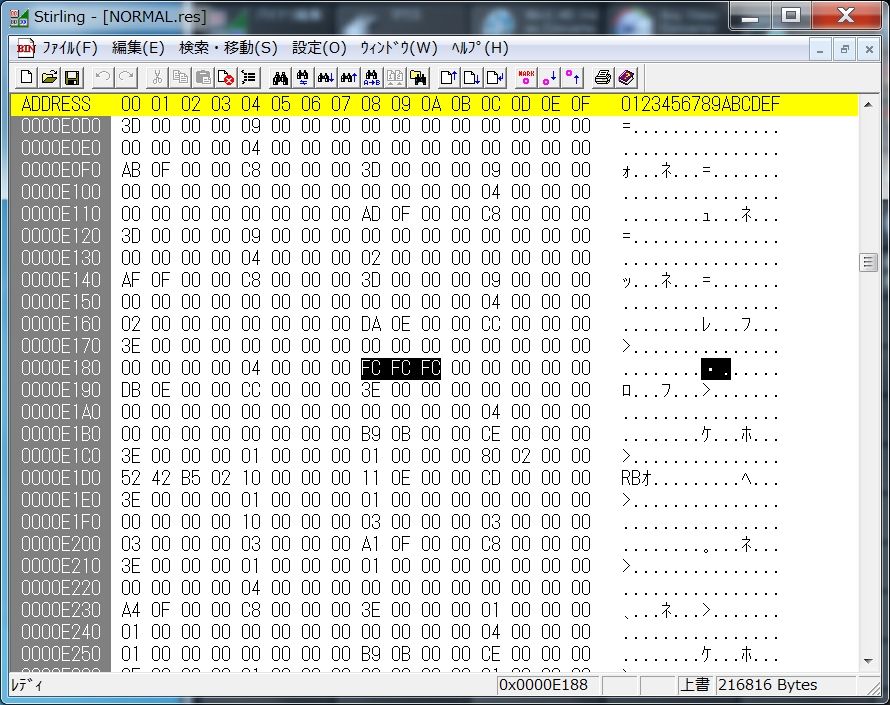Screen dimensions: 890x705
Task: Click the search downward binoculars icon
Action: click(326, 77)
